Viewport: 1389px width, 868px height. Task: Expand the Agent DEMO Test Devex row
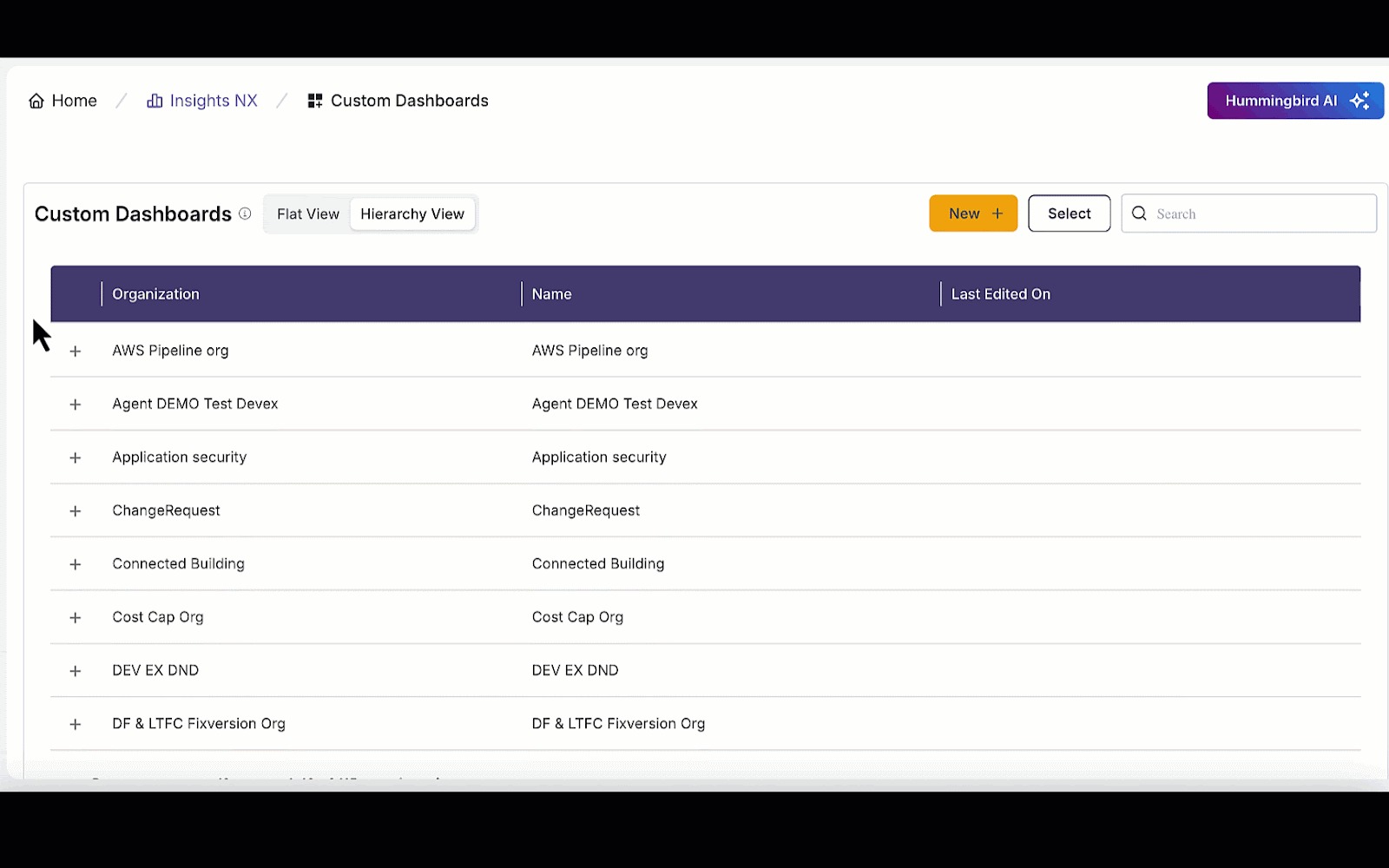tap(76, 404)
